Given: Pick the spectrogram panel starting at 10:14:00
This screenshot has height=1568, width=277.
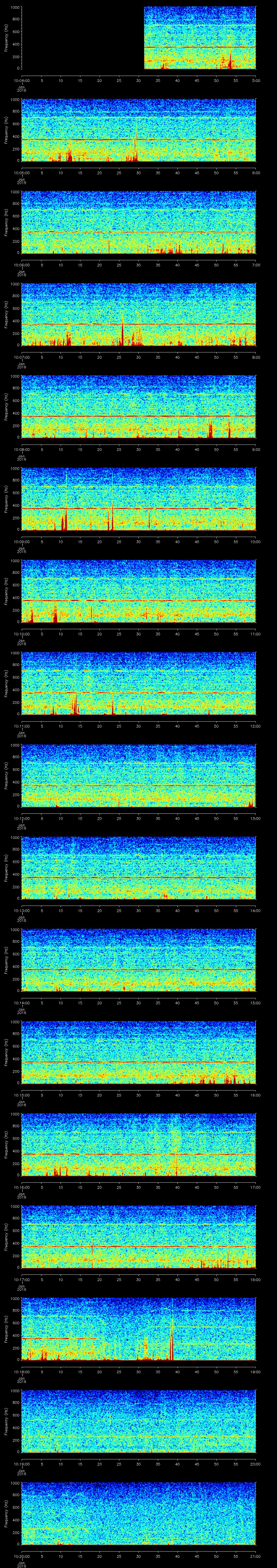Looking at the screenshot, I should click(x=139, y=960).
